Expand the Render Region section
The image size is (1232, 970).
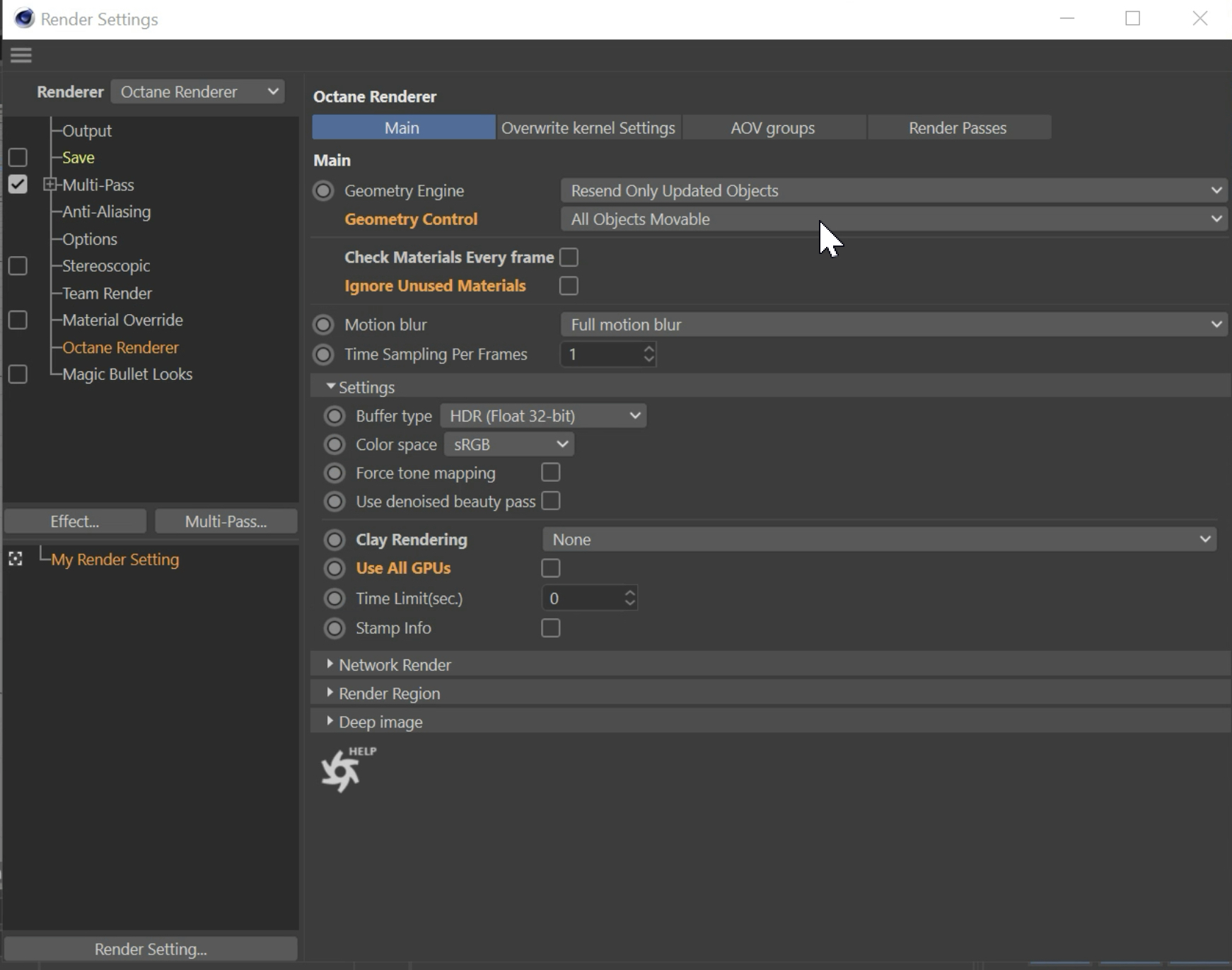point(330,693)
